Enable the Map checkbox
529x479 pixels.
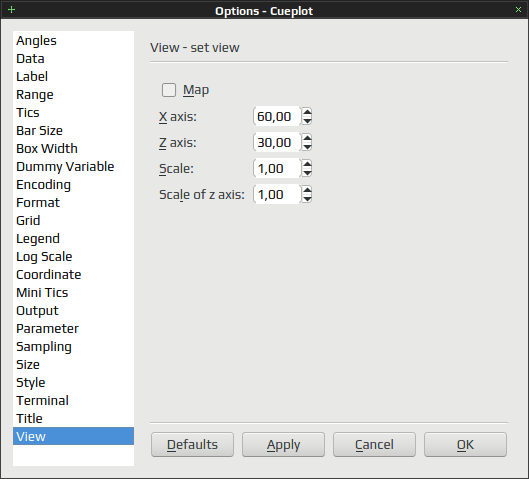click(169, 90)
